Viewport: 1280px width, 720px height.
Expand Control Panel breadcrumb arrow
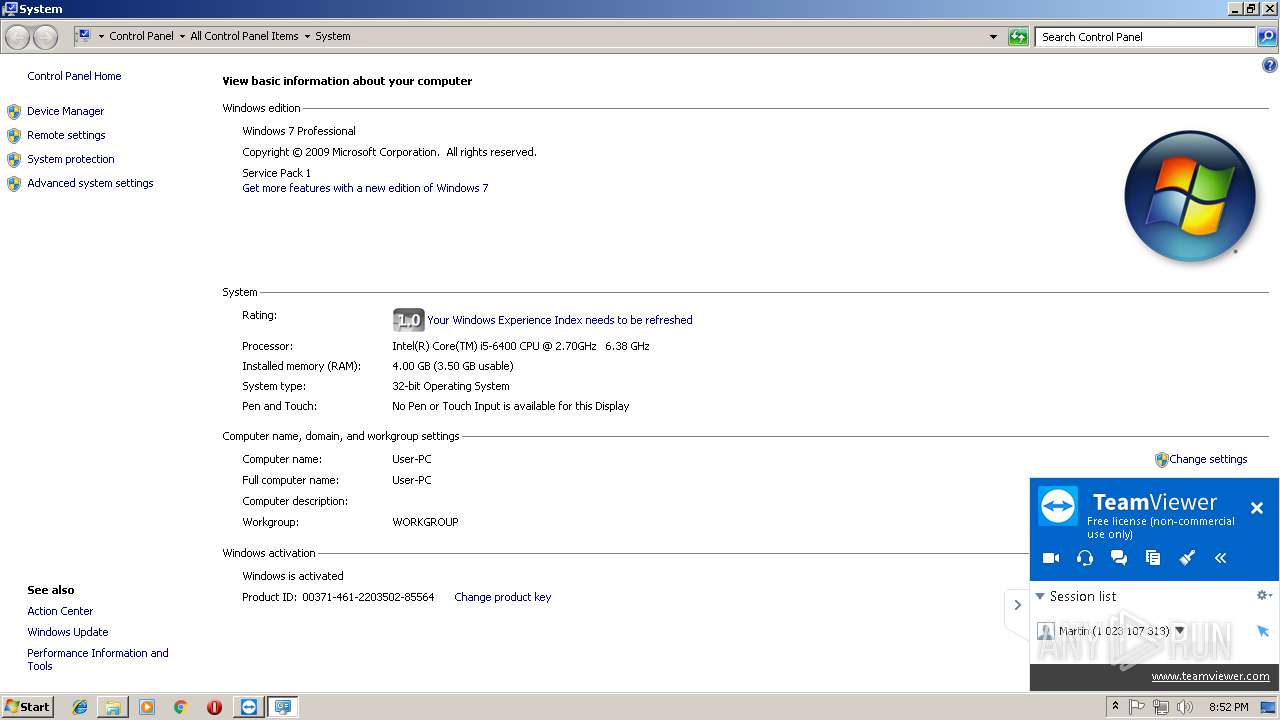[x=182, y=36]
